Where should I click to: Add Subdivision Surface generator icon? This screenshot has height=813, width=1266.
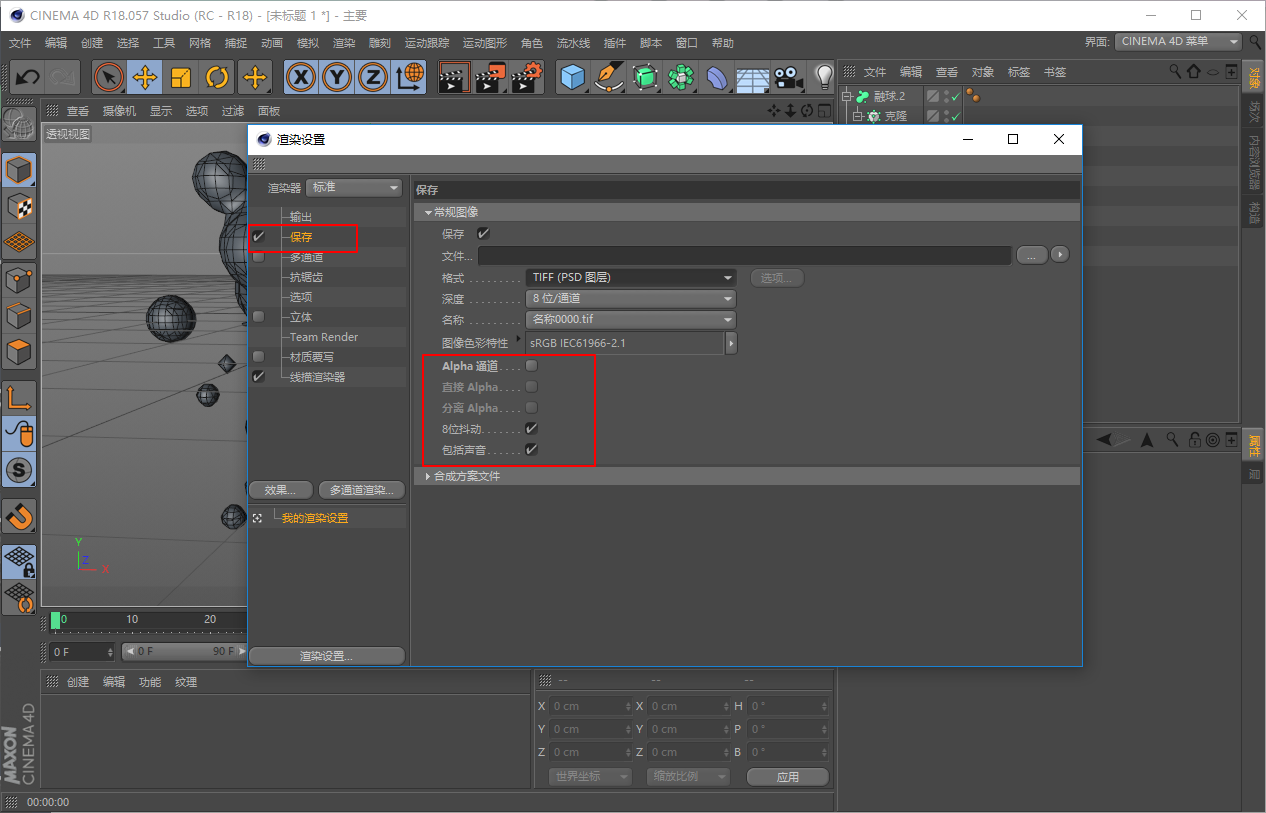click(x=645, y=77)
